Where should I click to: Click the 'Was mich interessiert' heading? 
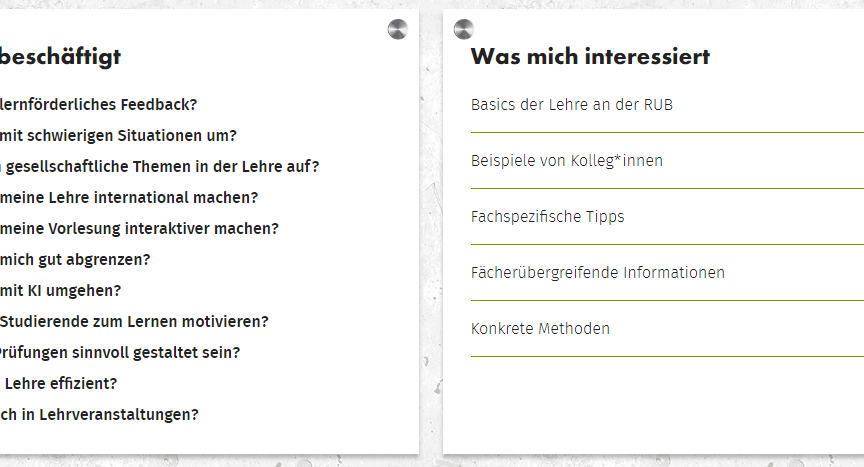590,56
